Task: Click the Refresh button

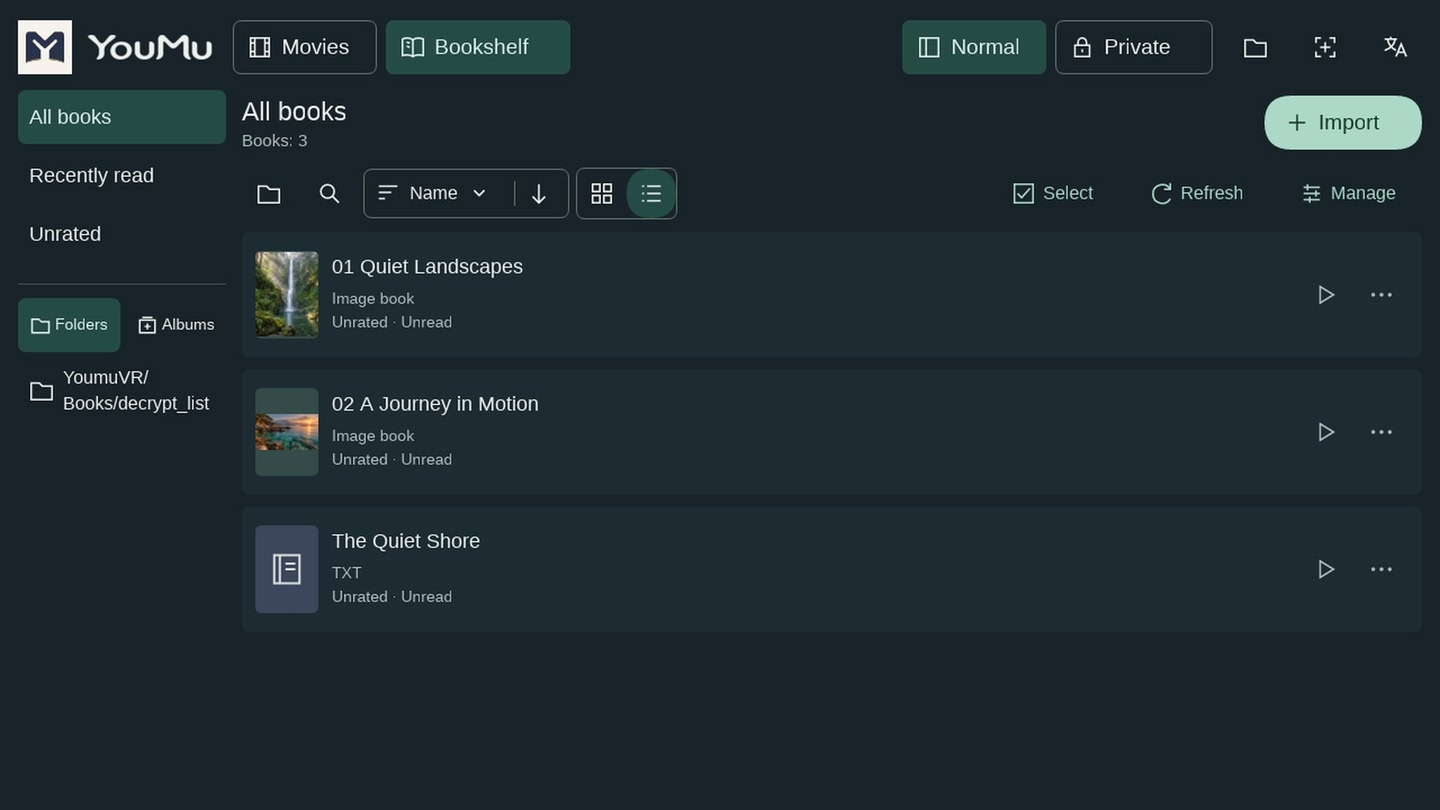Action: point(1197,193)
